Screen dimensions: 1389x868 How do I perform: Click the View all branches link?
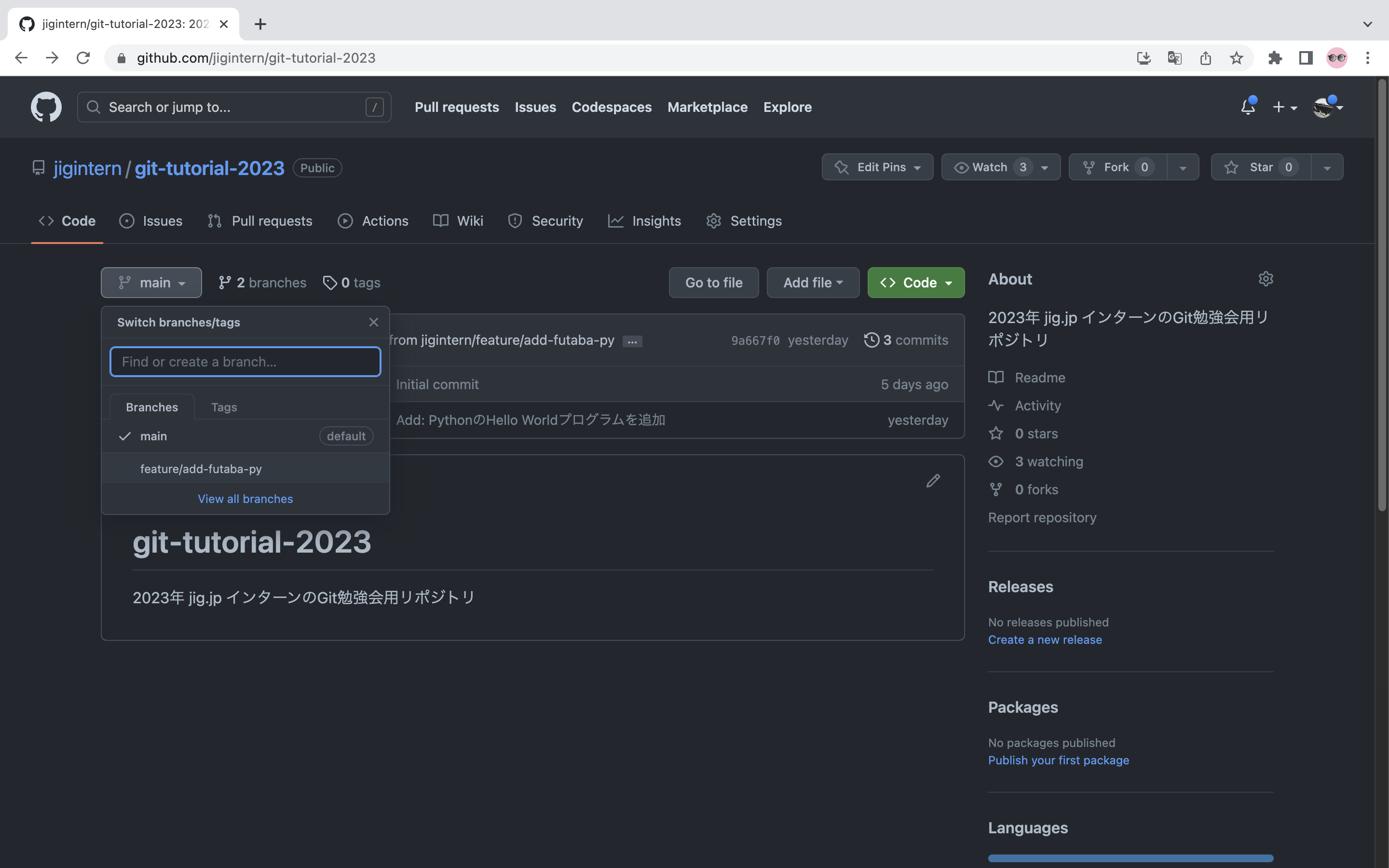[245, 498]
